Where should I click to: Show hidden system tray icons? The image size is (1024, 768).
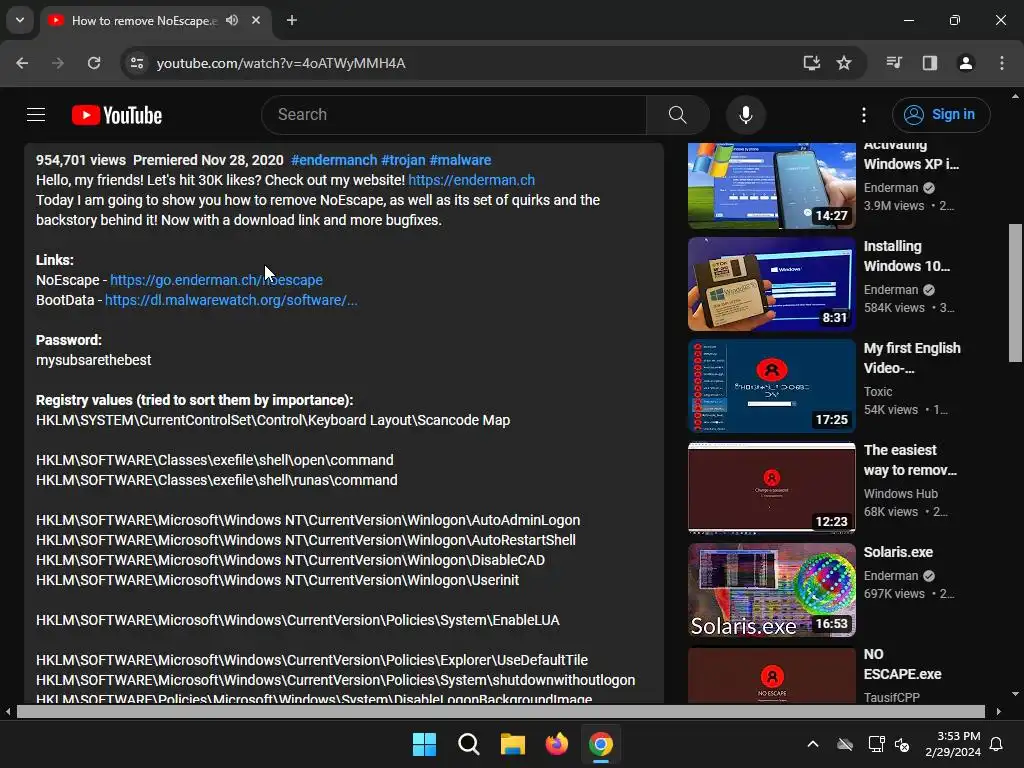tap(813, 744)
